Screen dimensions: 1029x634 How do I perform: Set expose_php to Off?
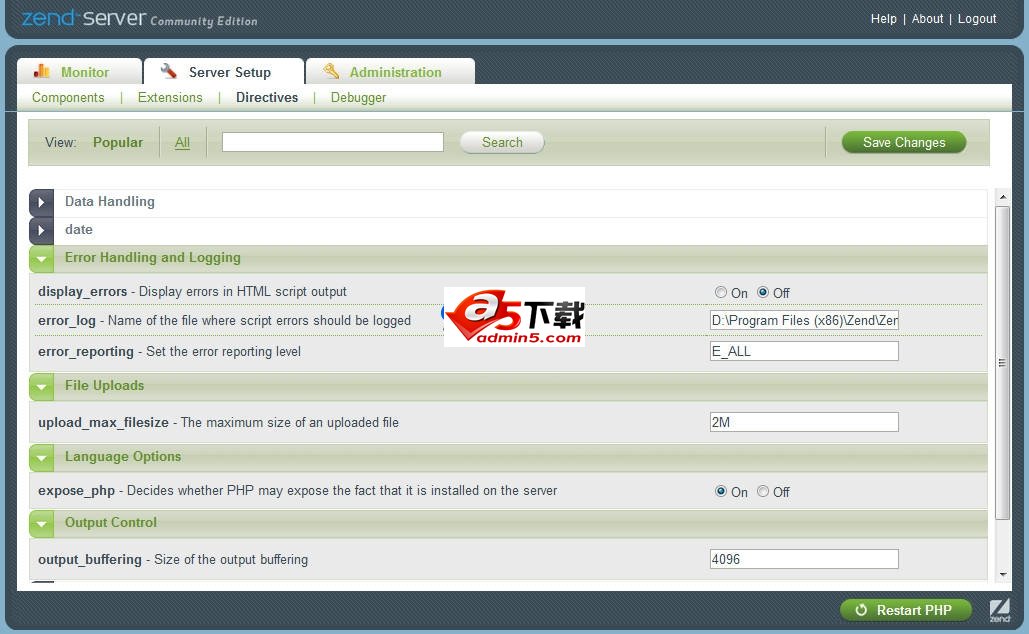[764, 491]
